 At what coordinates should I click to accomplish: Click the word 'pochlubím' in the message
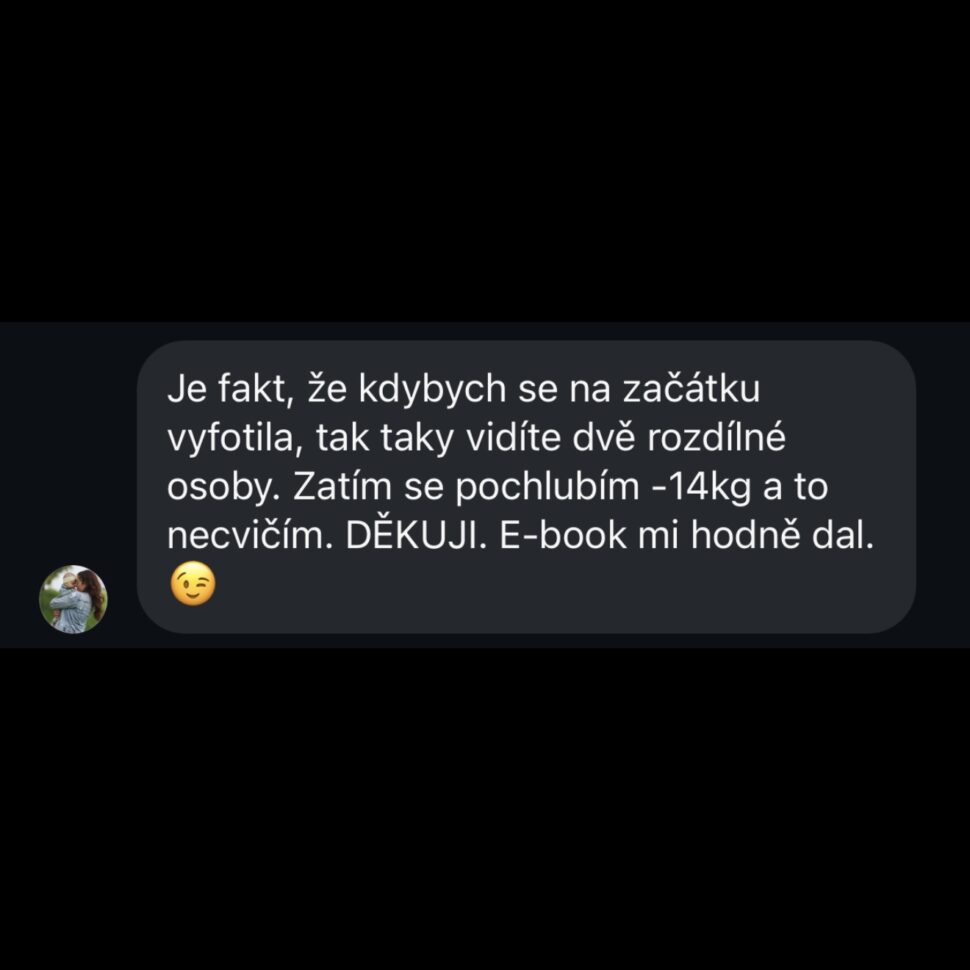point(547,487)
